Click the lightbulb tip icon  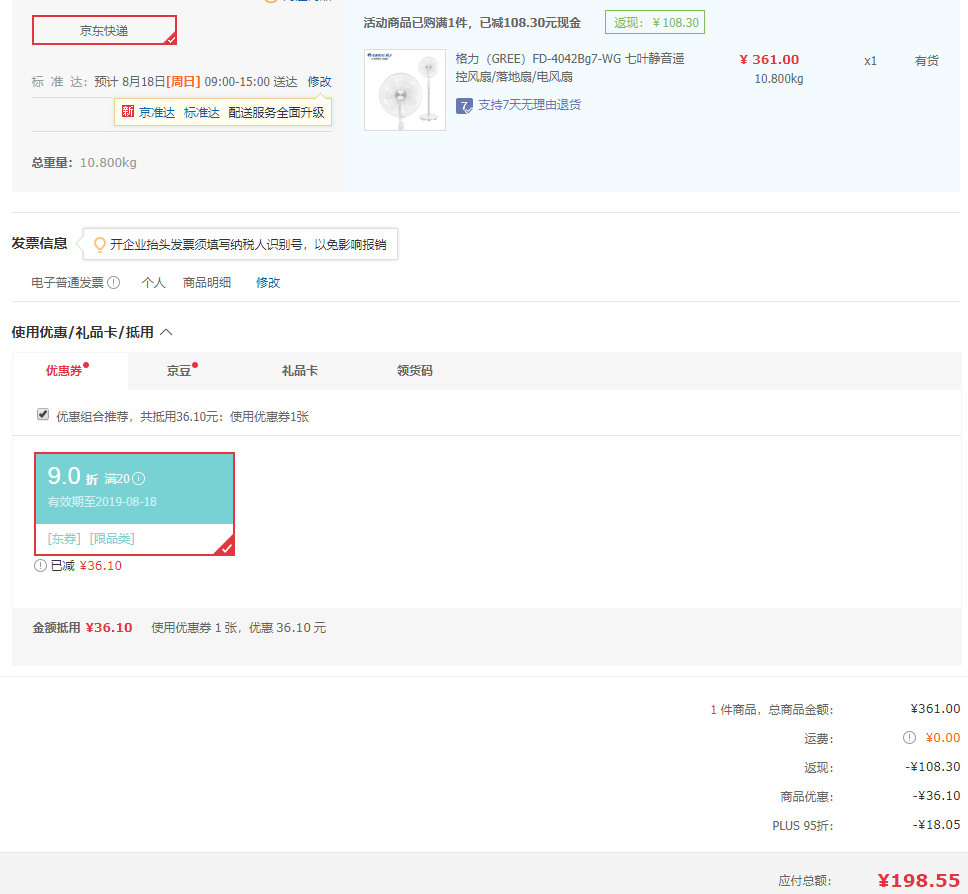click(x=99, y=245)
